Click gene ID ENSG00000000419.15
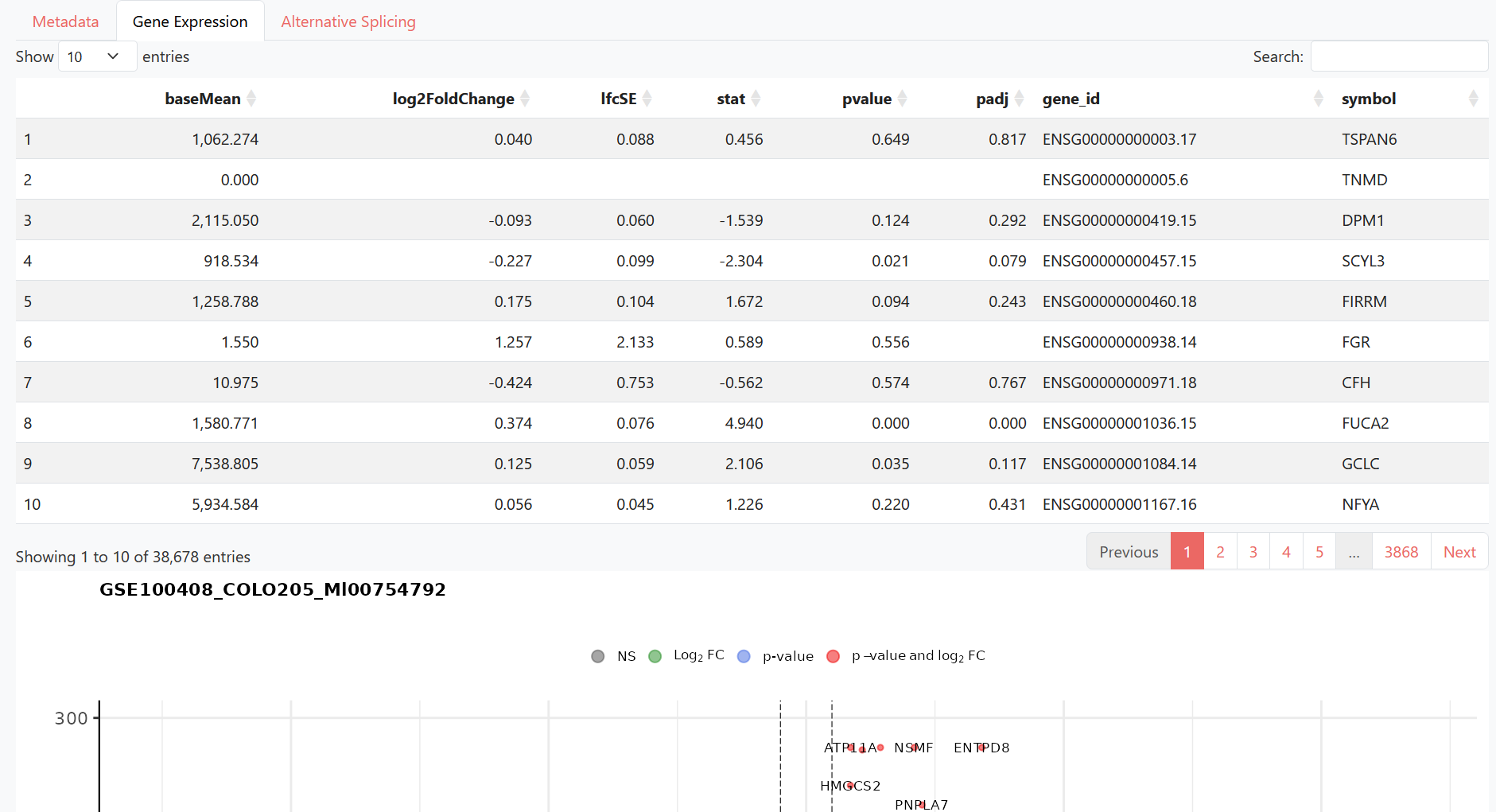This screenshot has width=1496, height=812. pos(1119,220)
